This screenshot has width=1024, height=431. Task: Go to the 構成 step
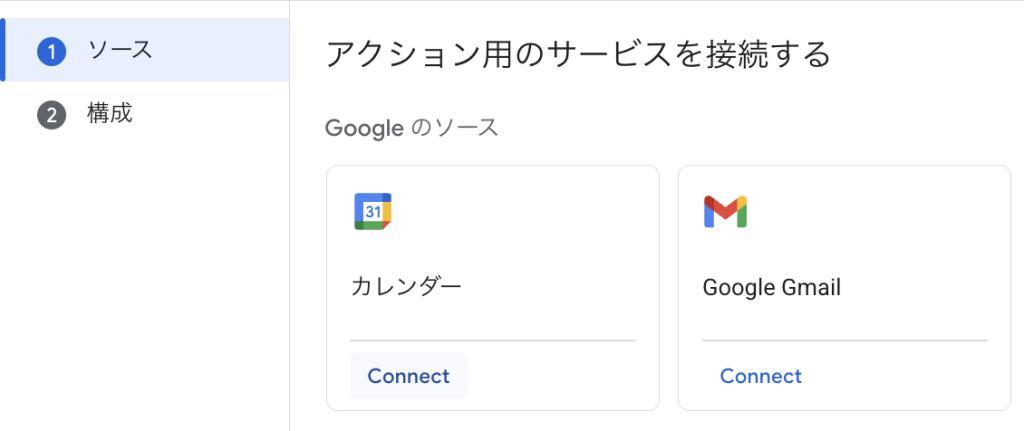(x=110, y=114)
